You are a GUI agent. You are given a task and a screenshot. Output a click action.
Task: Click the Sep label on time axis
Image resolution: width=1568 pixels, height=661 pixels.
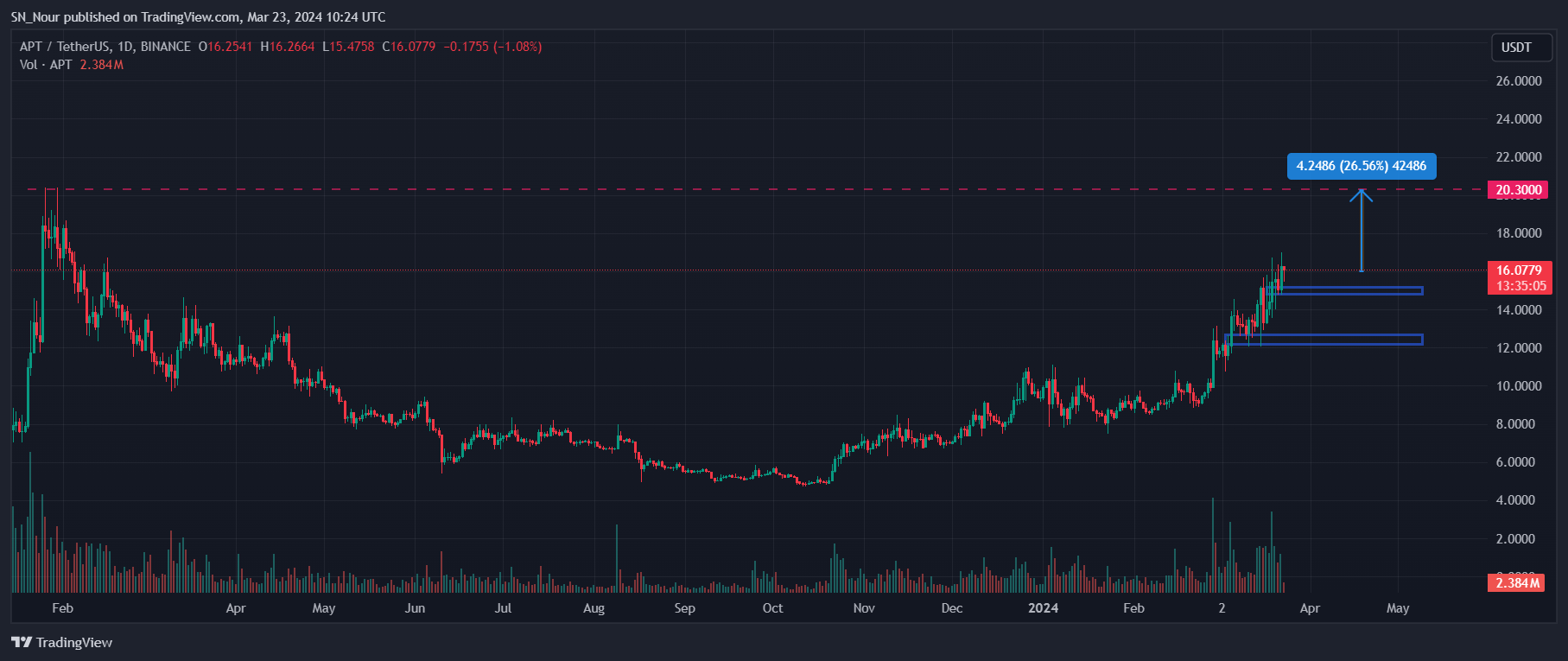[x=684, y=608]
